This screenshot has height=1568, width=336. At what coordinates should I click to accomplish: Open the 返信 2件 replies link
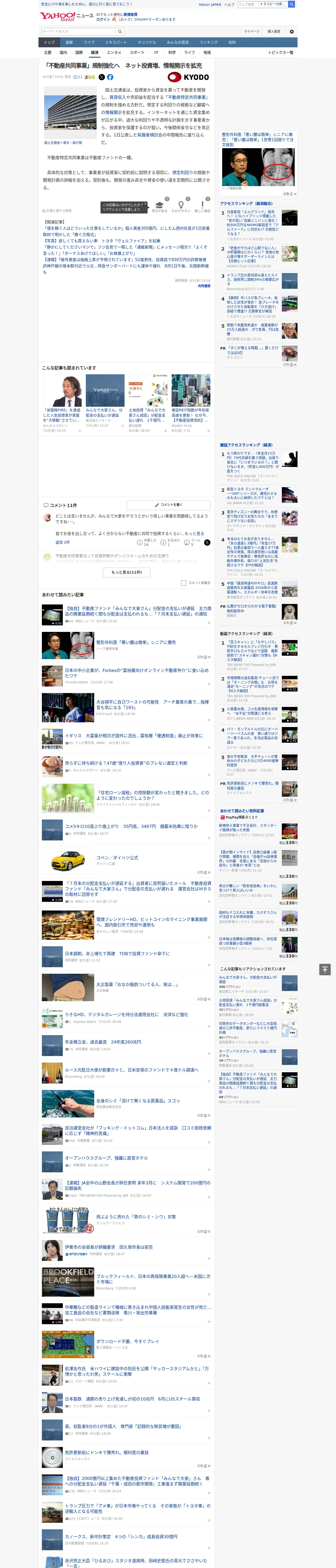click(62, 542)
